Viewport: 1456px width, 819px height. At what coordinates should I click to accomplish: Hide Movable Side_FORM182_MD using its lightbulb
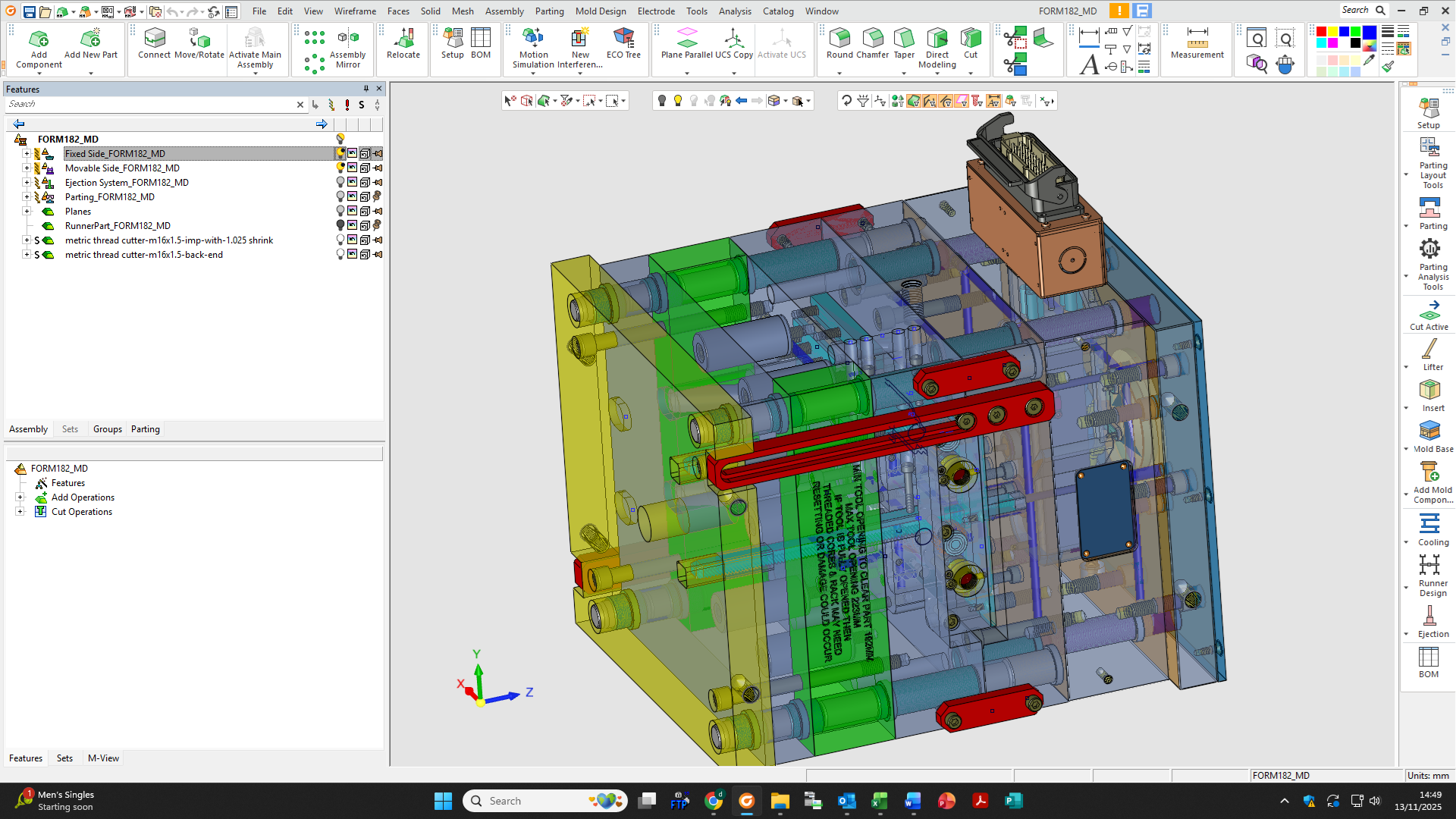(340, 168)
